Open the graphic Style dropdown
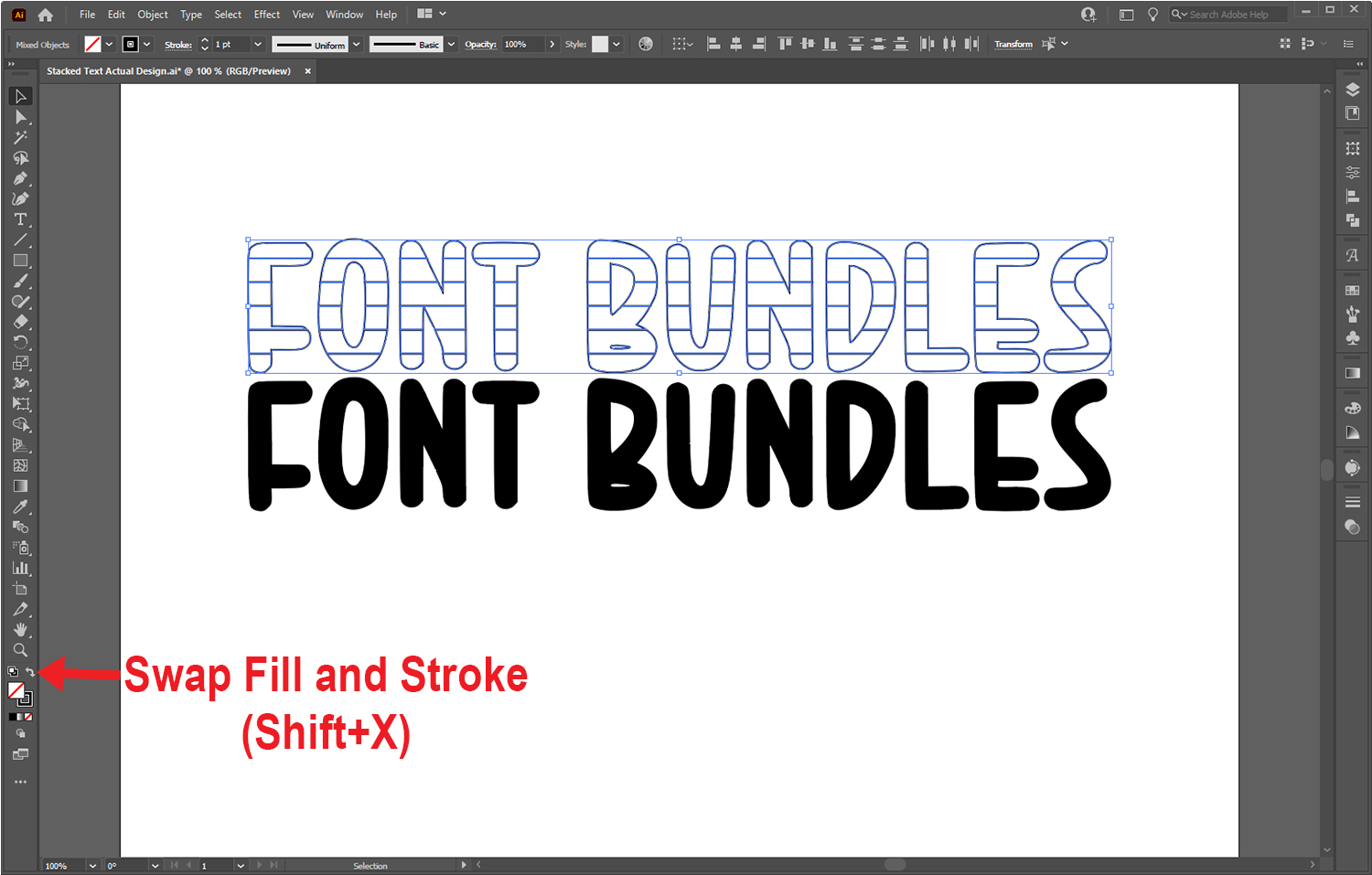The height and width of the screenshot is (875, 1372). [616, 44]
